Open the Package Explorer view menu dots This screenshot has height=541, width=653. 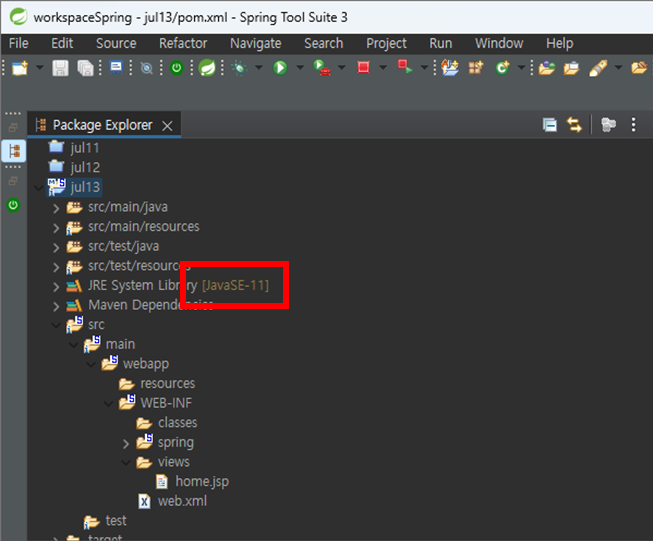click(x=633, y=125)
